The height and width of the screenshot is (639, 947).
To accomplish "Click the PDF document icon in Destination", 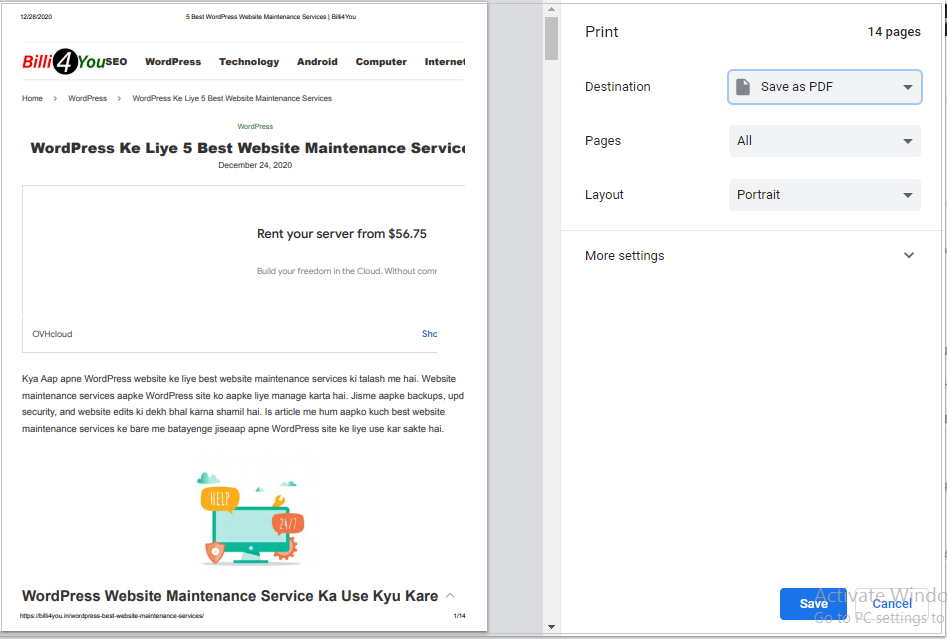I will click(x=743, y=87).
